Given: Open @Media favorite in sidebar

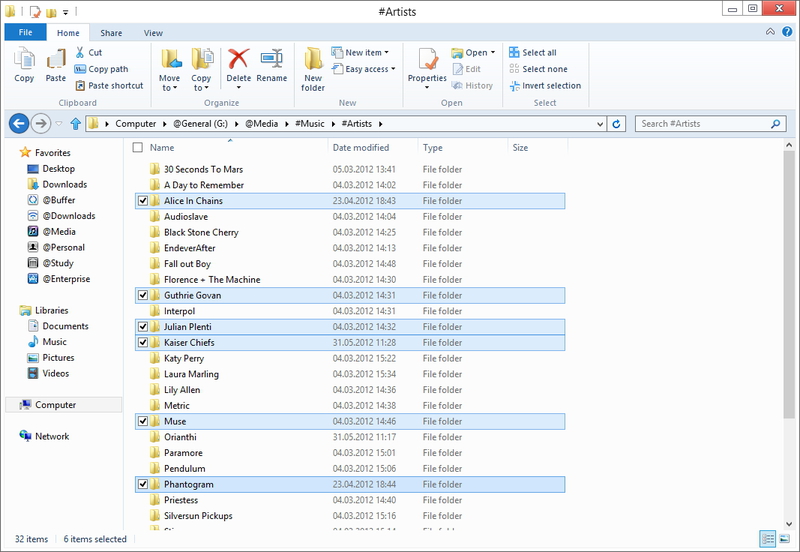Looking at the screenshot, I should click(x=52, y=232).
